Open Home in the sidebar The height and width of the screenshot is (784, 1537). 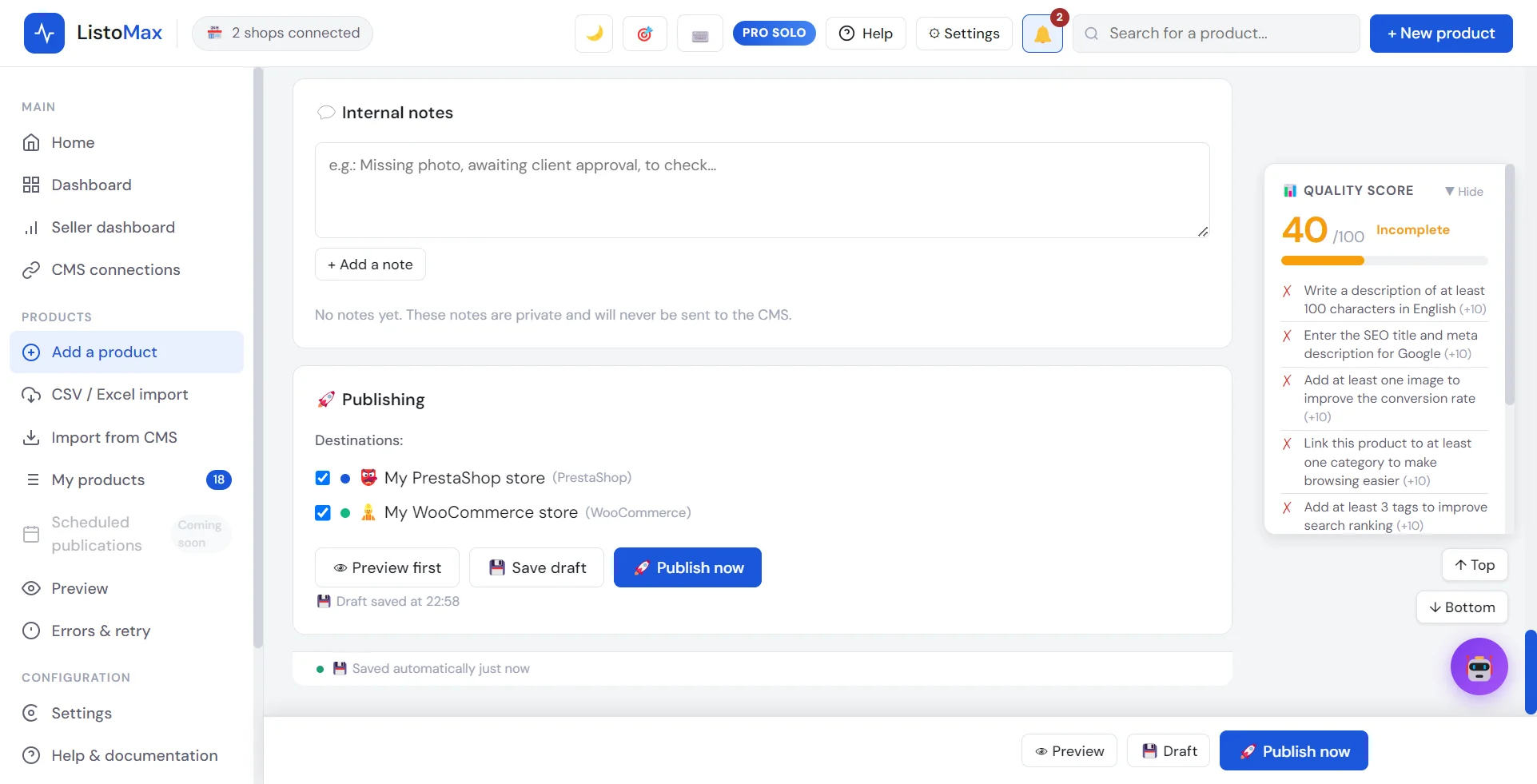126,142
